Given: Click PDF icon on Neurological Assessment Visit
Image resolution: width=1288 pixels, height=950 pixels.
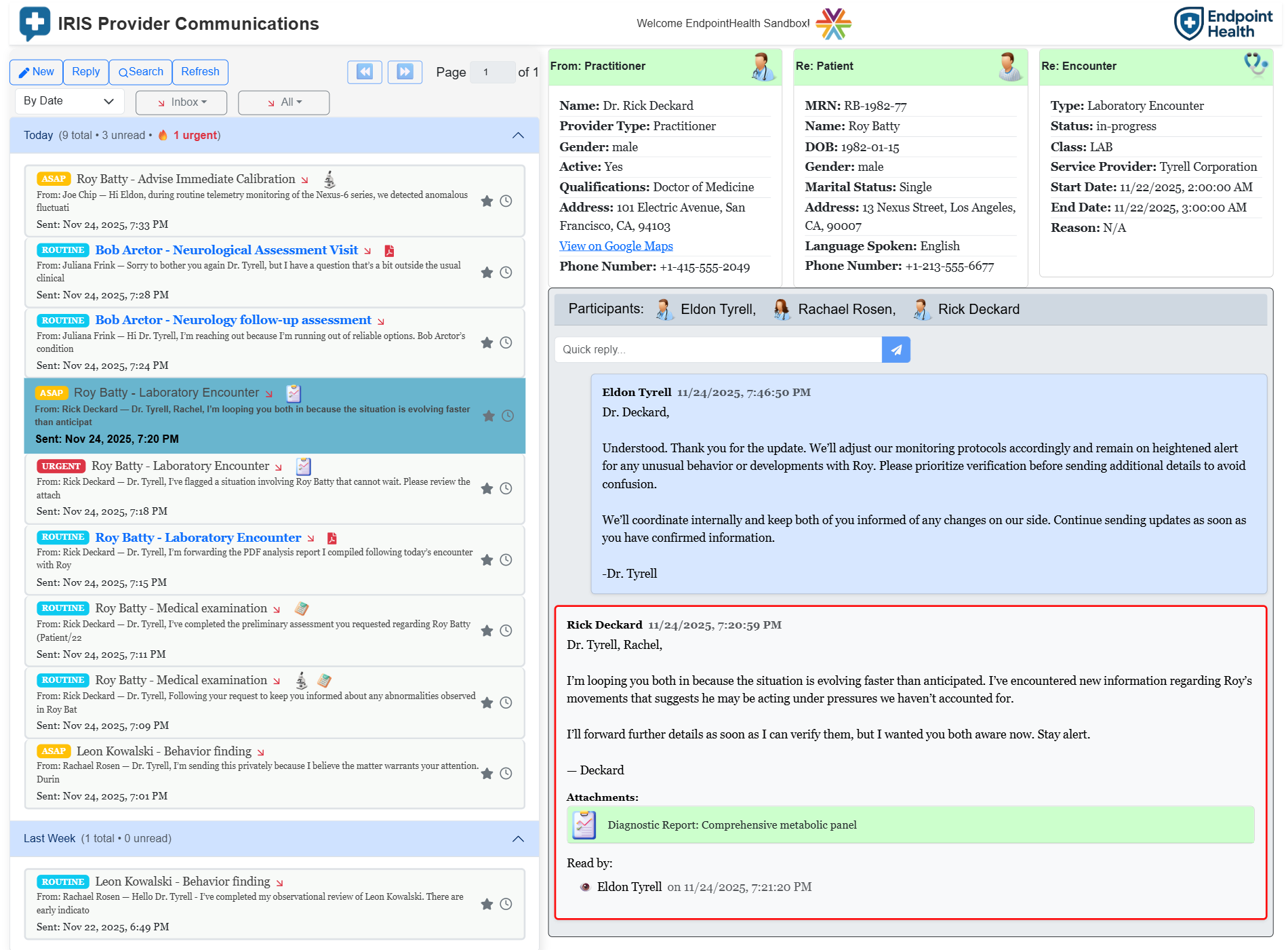Looking at the screenshot, I should pyautogui.click(x=389, y=251).
